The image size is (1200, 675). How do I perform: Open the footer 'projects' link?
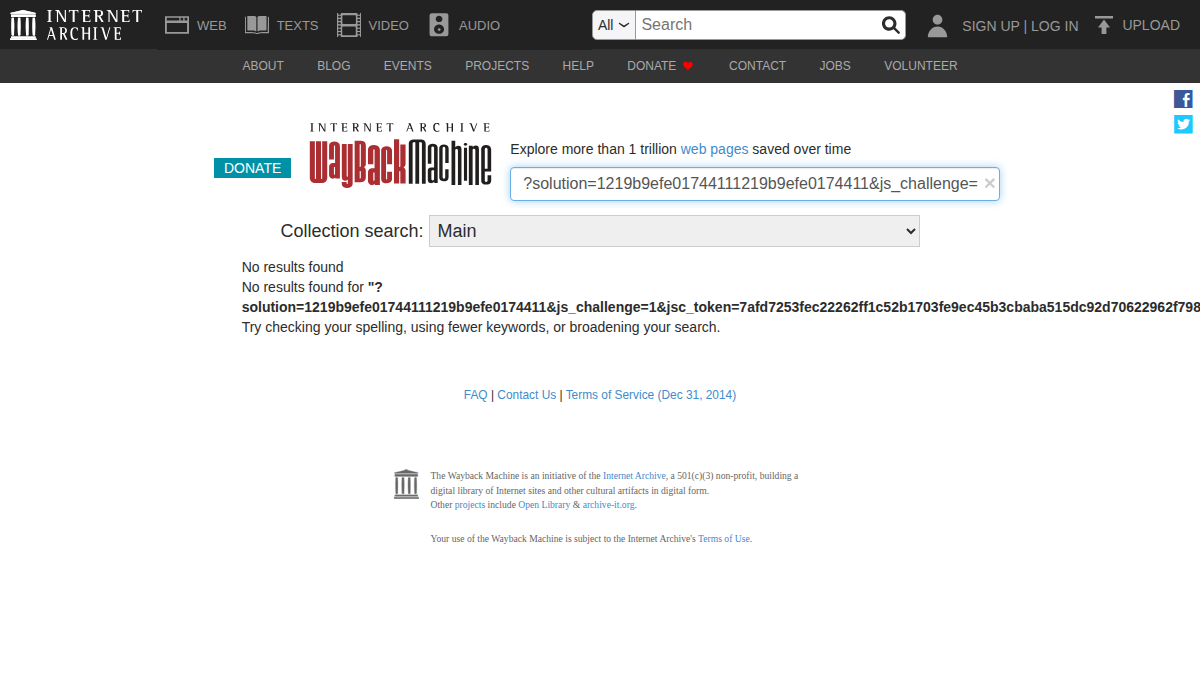click(x=470, y=505)
